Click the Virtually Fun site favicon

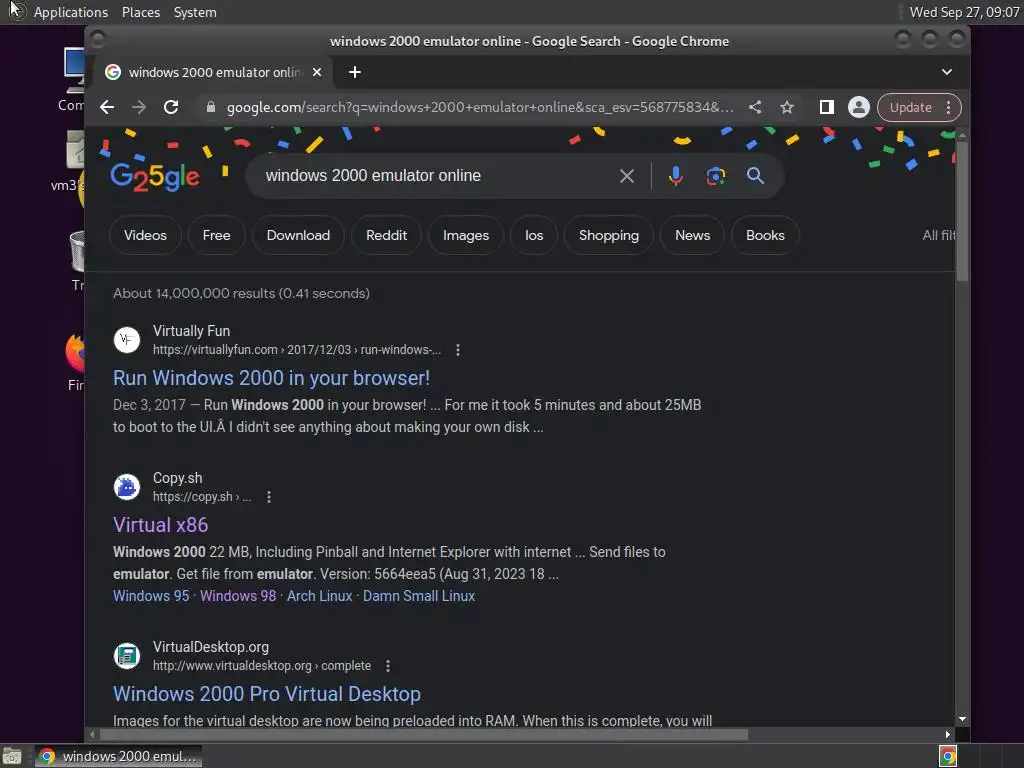click(x=127, y=340)
